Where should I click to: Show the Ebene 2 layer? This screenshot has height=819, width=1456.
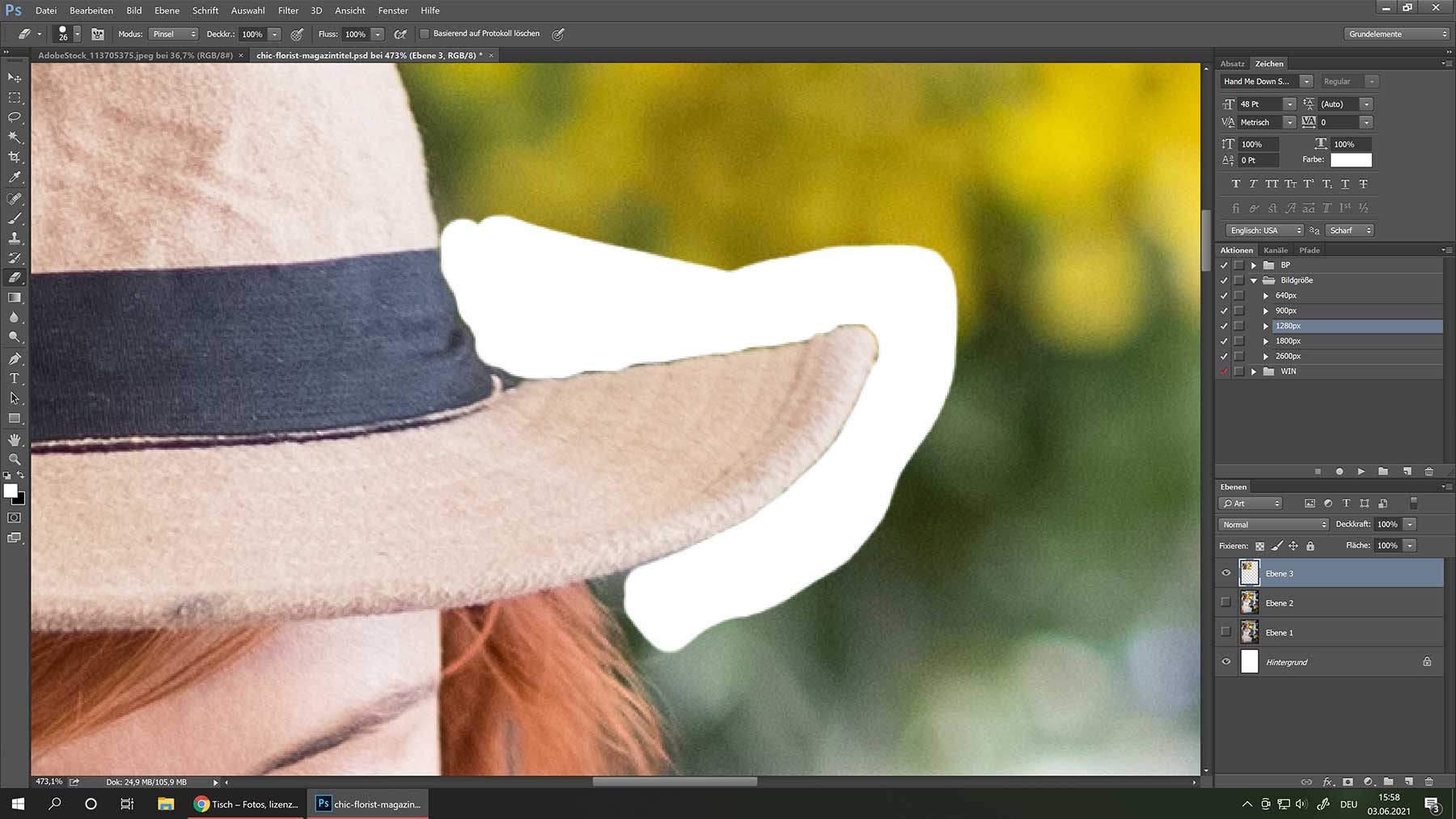click(x=1225, y=603)
